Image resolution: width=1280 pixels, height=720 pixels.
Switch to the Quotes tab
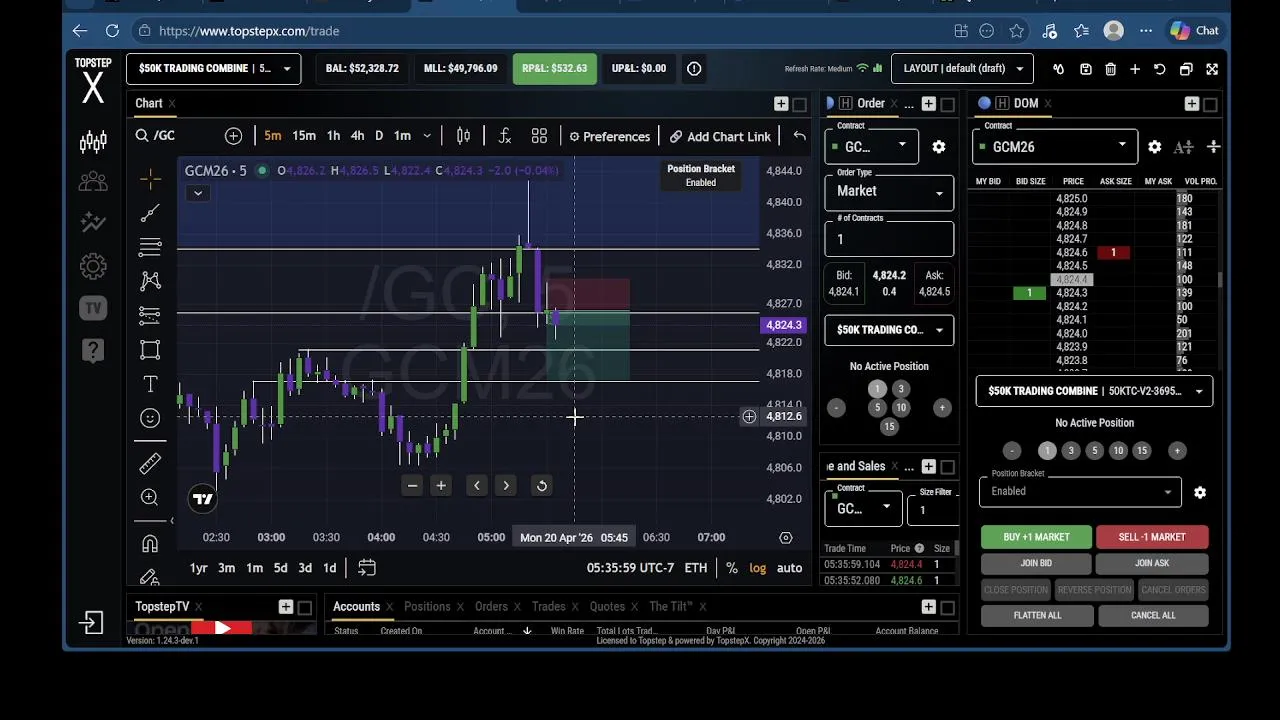click(607, 607)
